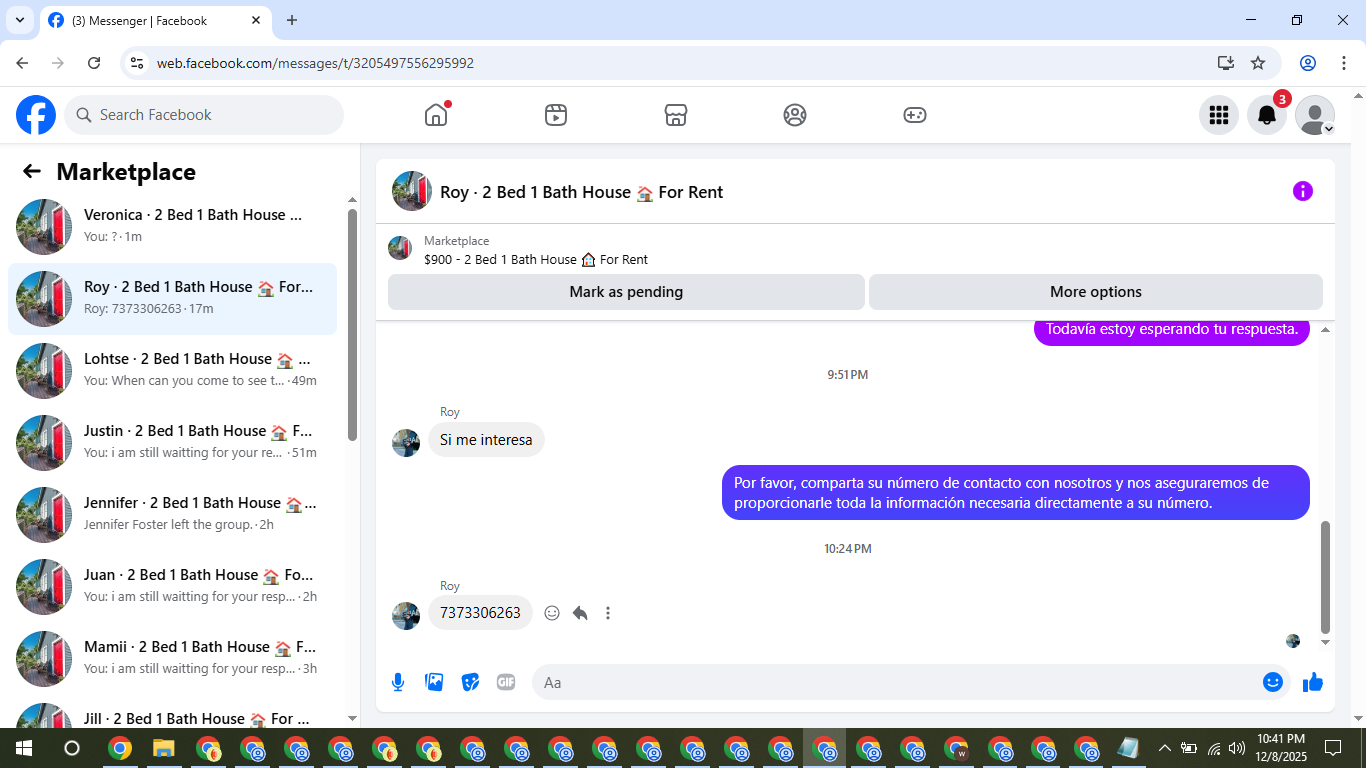The height and width of the screenshot is (768, 1366).
Task: View site information icon in address bar
Action: (x=138, y=63)
